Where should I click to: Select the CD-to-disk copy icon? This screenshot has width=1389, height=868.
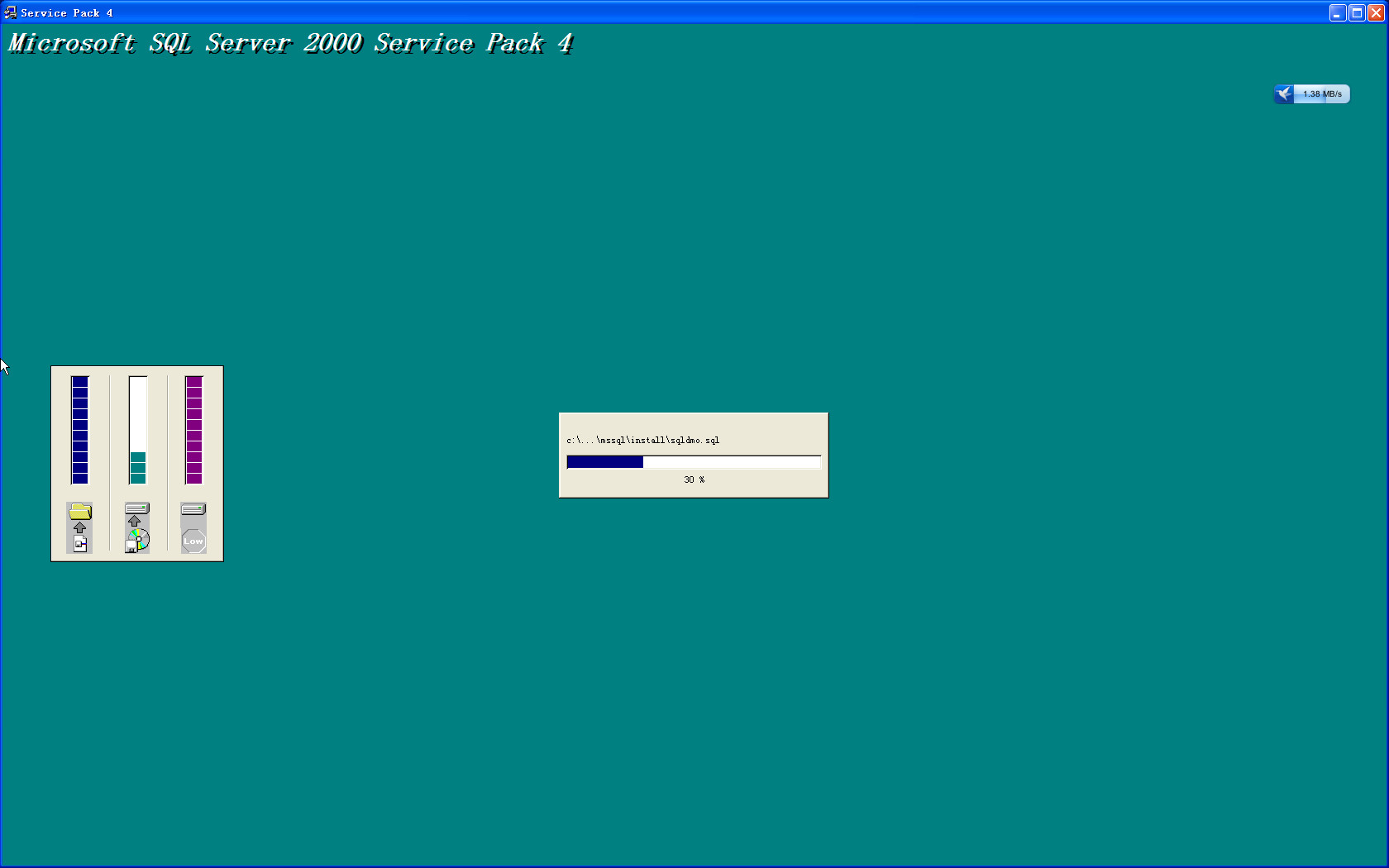[137, 541]
